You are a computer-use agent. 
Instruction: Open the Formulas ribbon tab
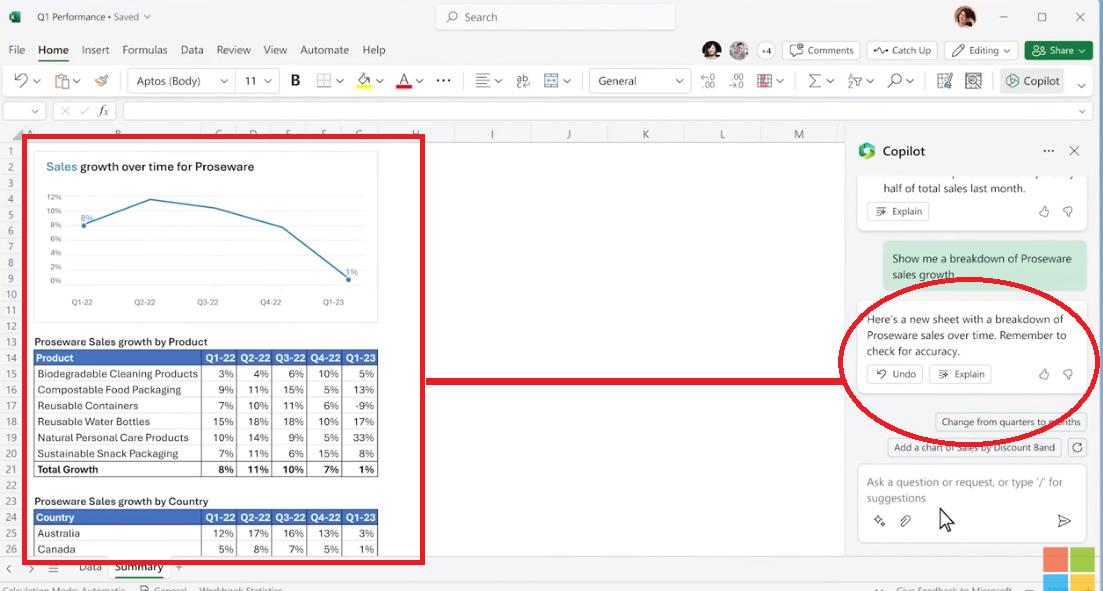coord(145,50)
